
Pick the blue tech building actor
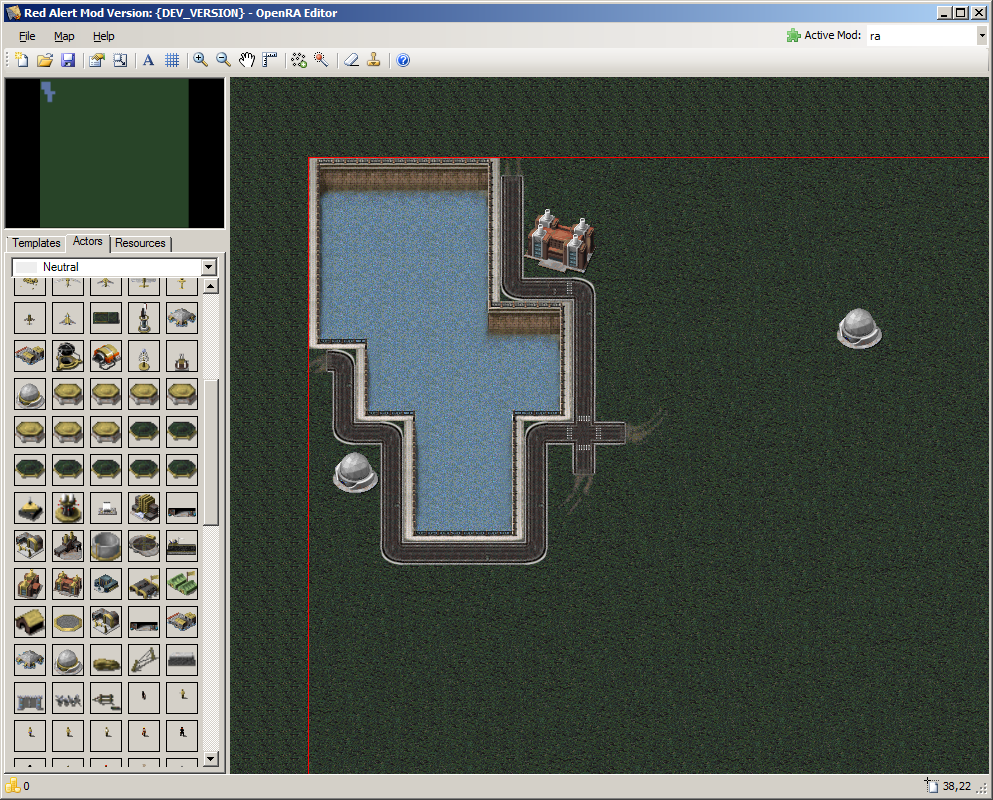[106, 584]
